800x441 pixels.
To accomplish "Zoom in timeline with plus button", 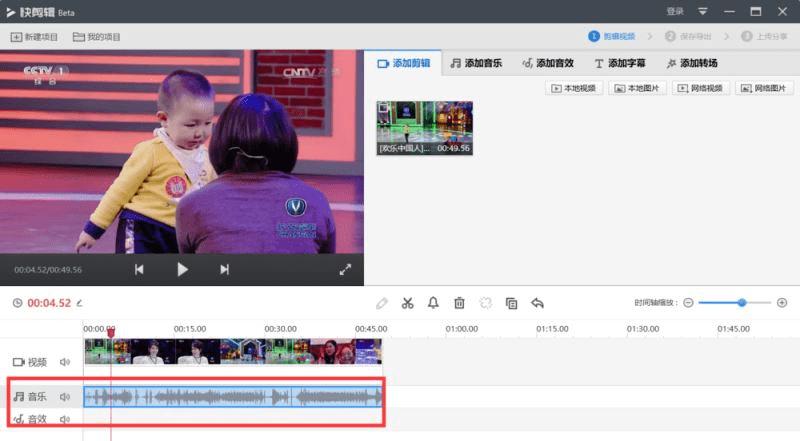I will (782, 303).
